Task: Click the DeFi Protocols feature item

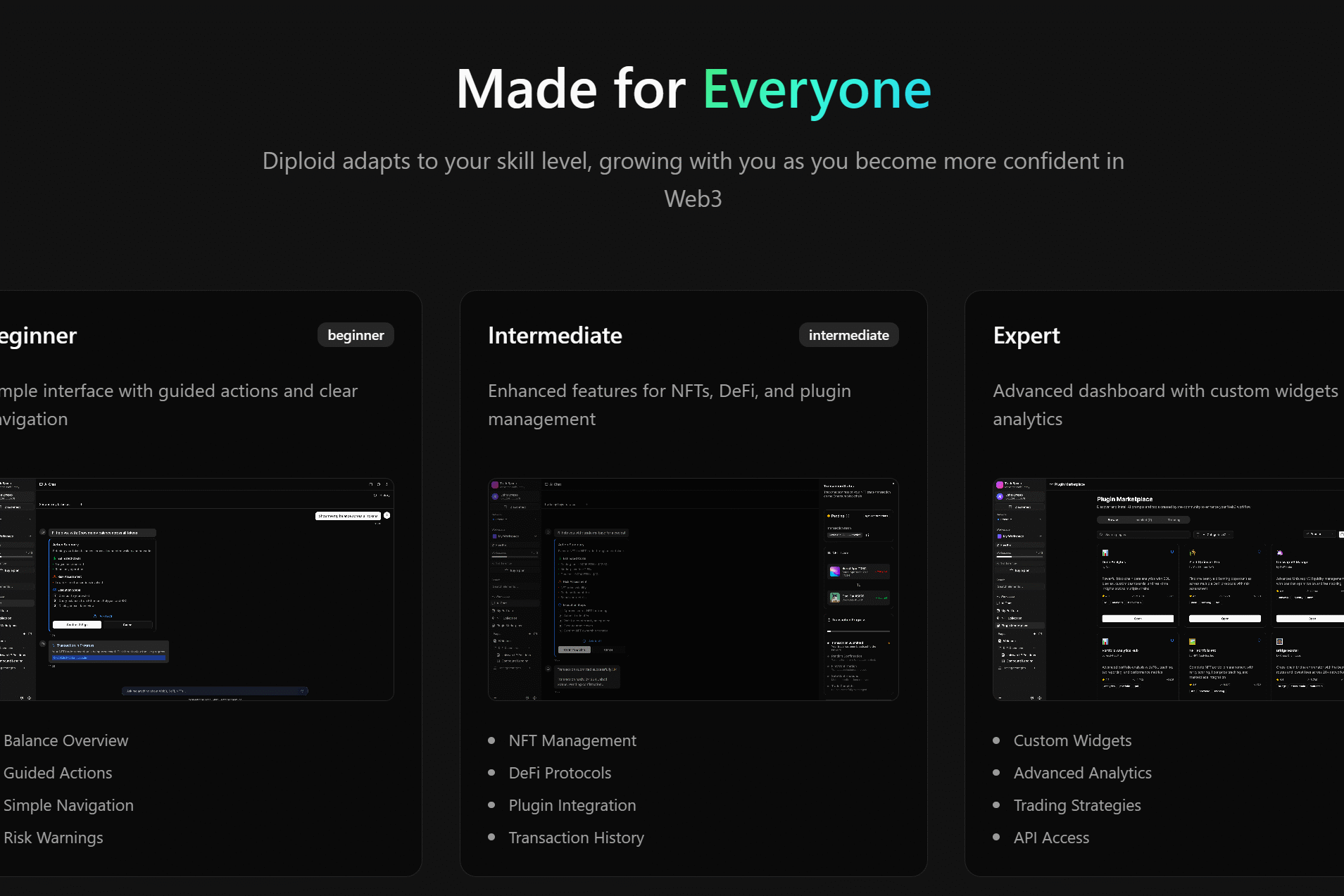Action: pos(560,773)
